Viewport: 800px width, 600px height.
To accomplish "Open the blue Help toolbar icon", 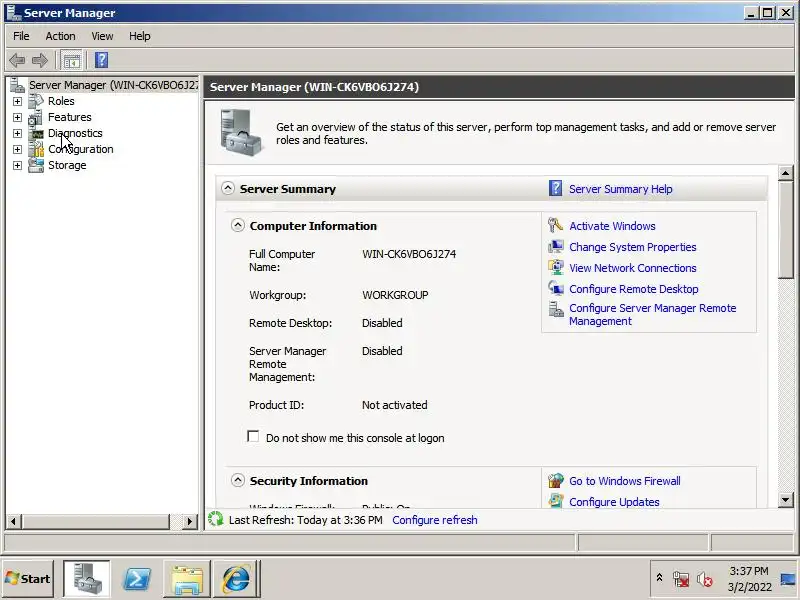I will point(102,60).
